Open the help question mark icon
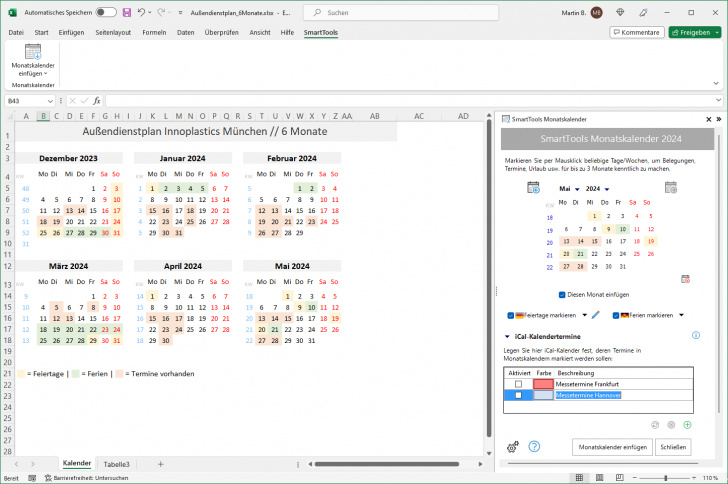 point(534,447)
